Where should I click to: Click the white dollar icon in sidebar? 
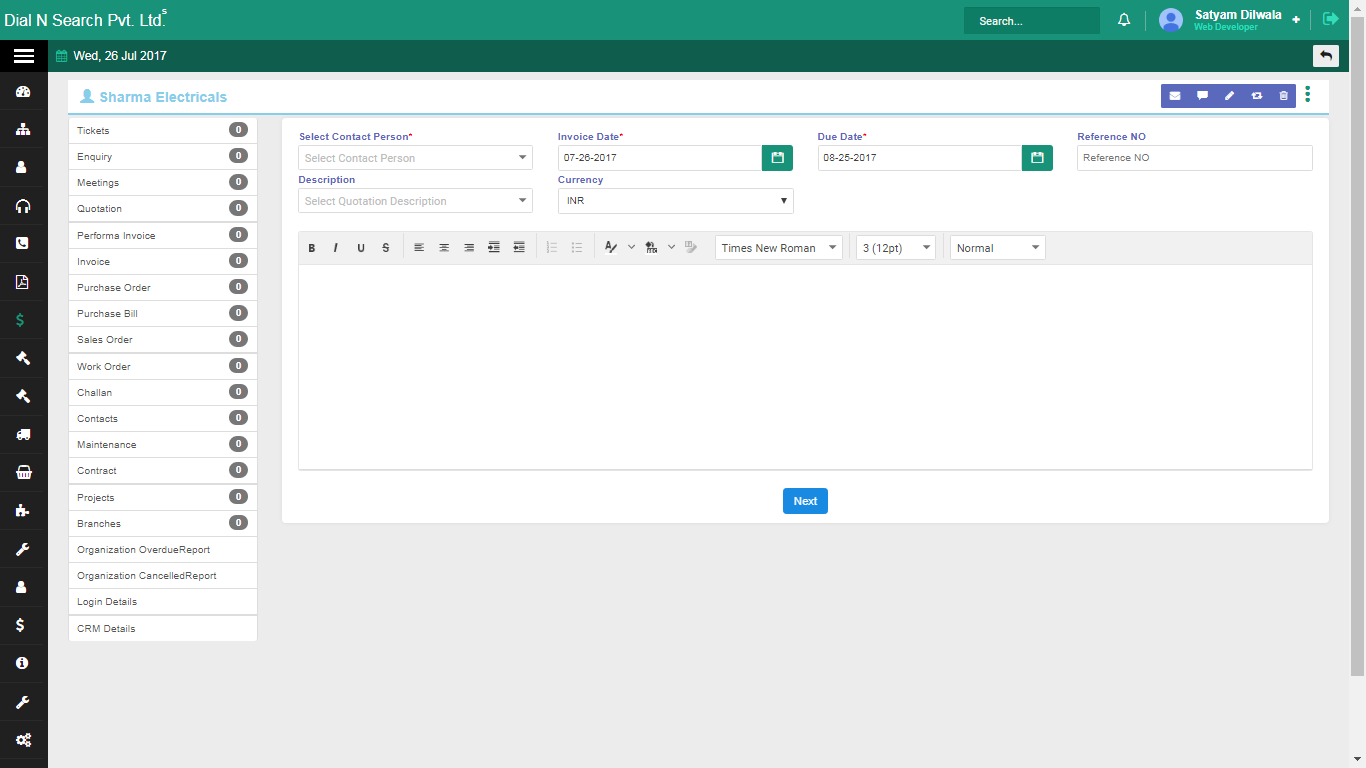(21, 625)
